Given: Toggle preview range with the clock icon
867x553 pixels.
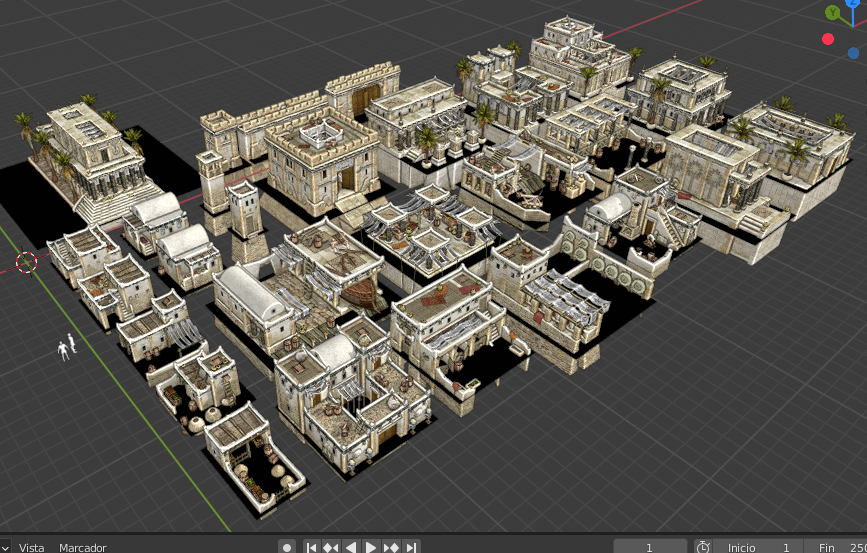Looking at the screenshot, I should click(x=703, y=547).
